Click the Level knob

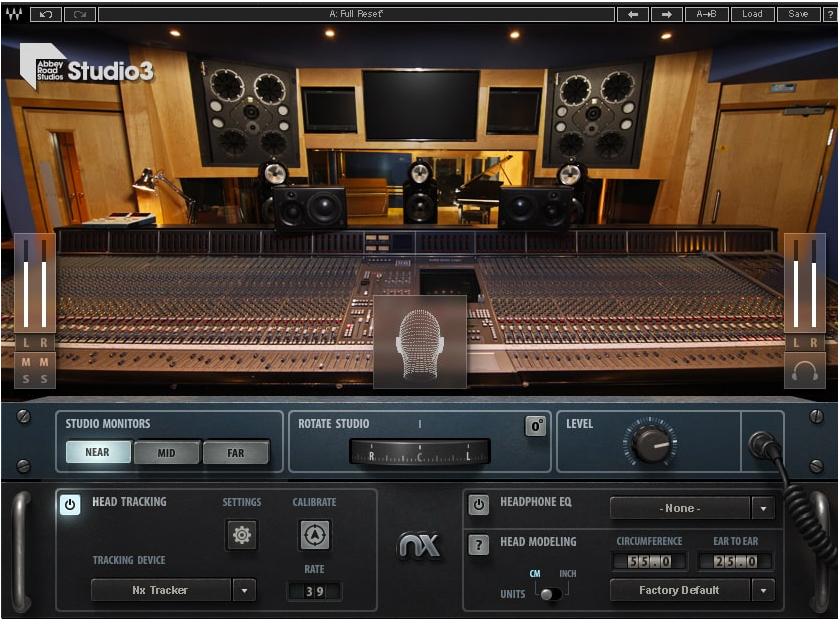[x=650, y=443]
